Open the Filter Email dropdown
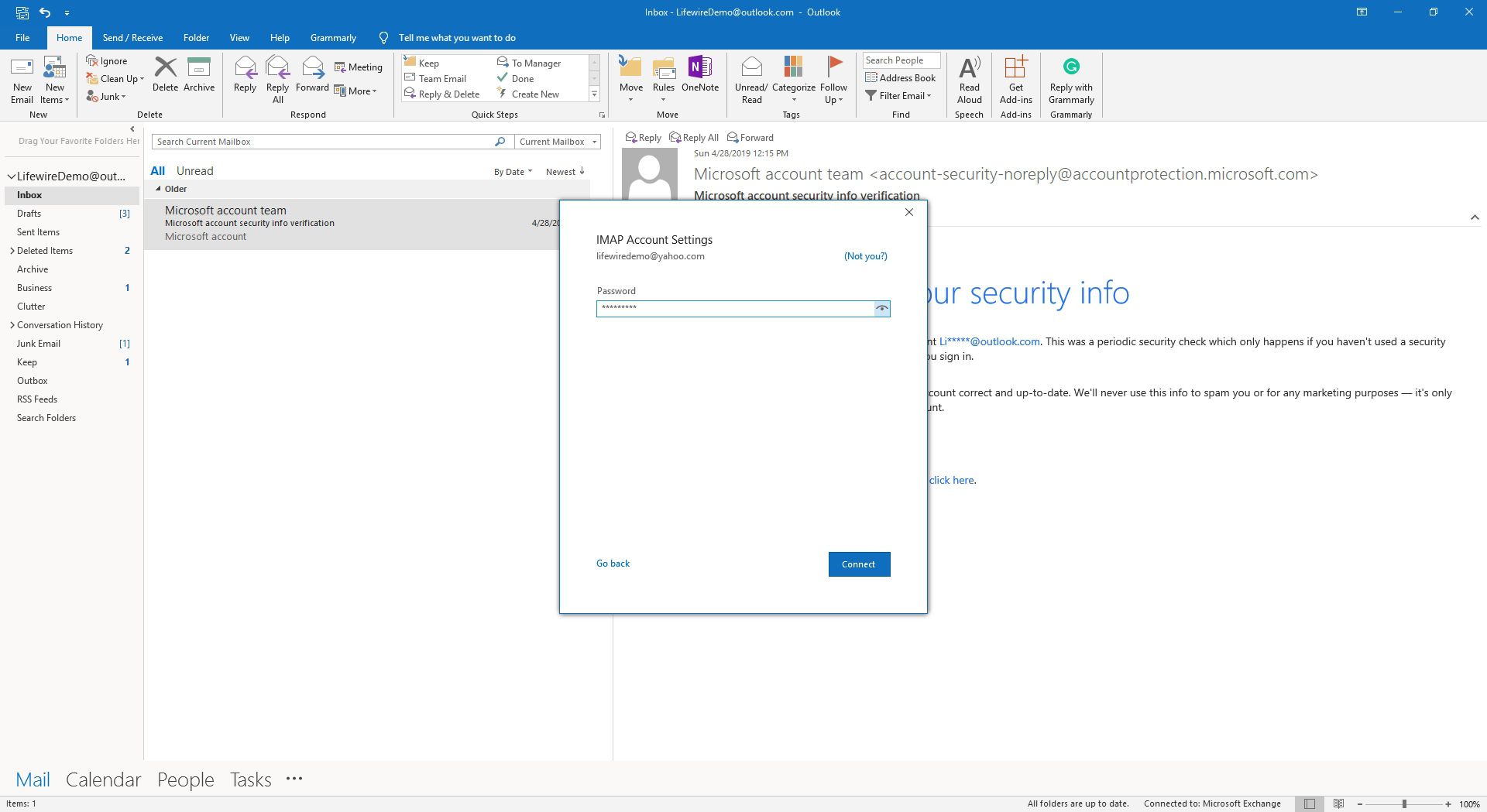 tap(898, 95)
